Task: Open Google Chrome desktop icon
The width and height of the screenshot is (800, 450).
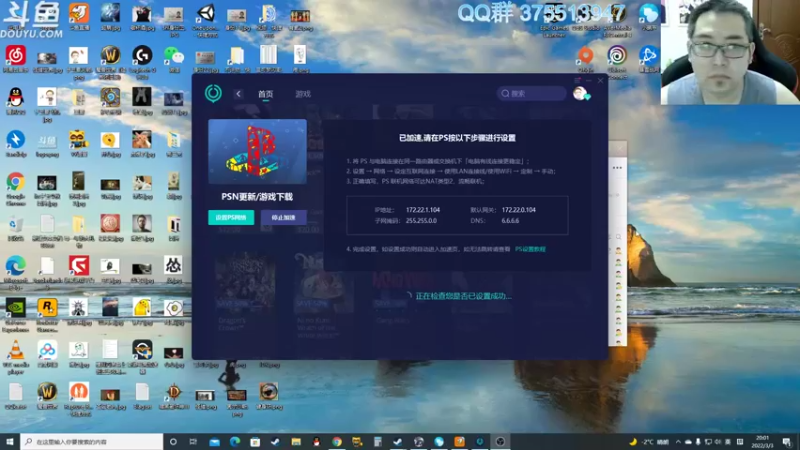Action: point(16,182)
